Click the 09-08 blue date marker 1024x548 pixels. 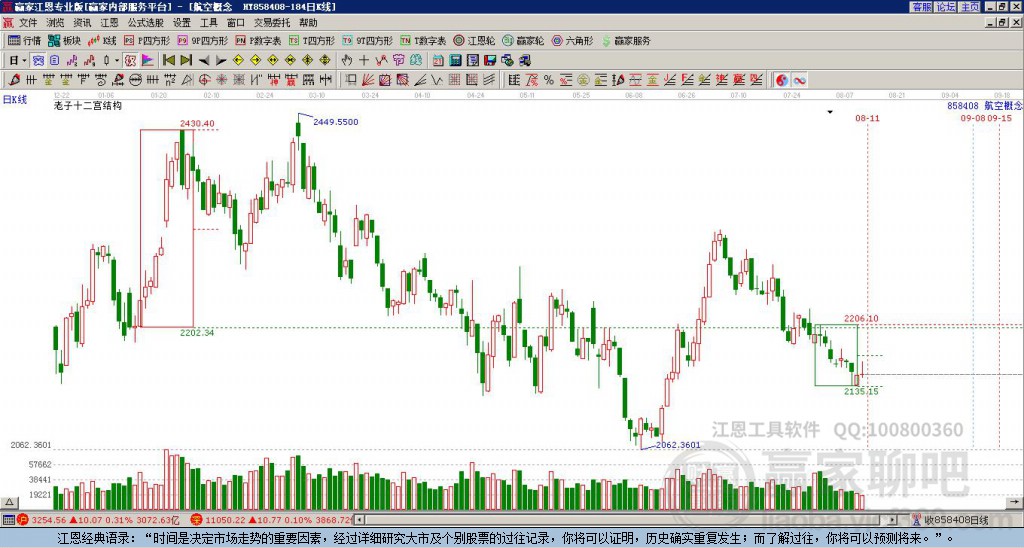[972, 118]
